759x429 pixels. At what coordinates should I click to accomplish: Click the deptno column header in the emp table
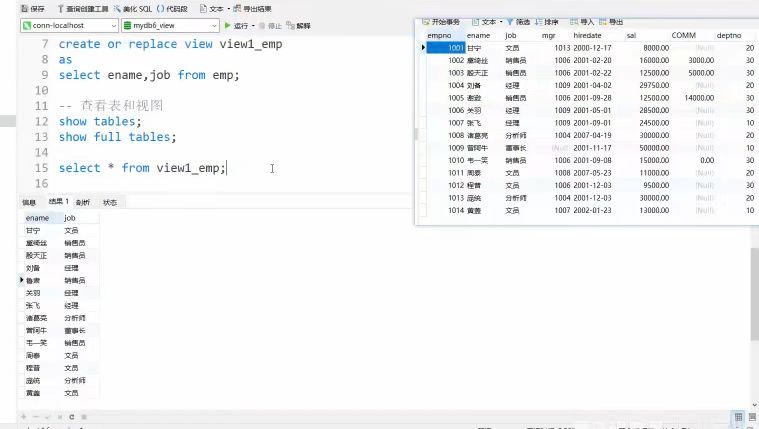point(735,35)
